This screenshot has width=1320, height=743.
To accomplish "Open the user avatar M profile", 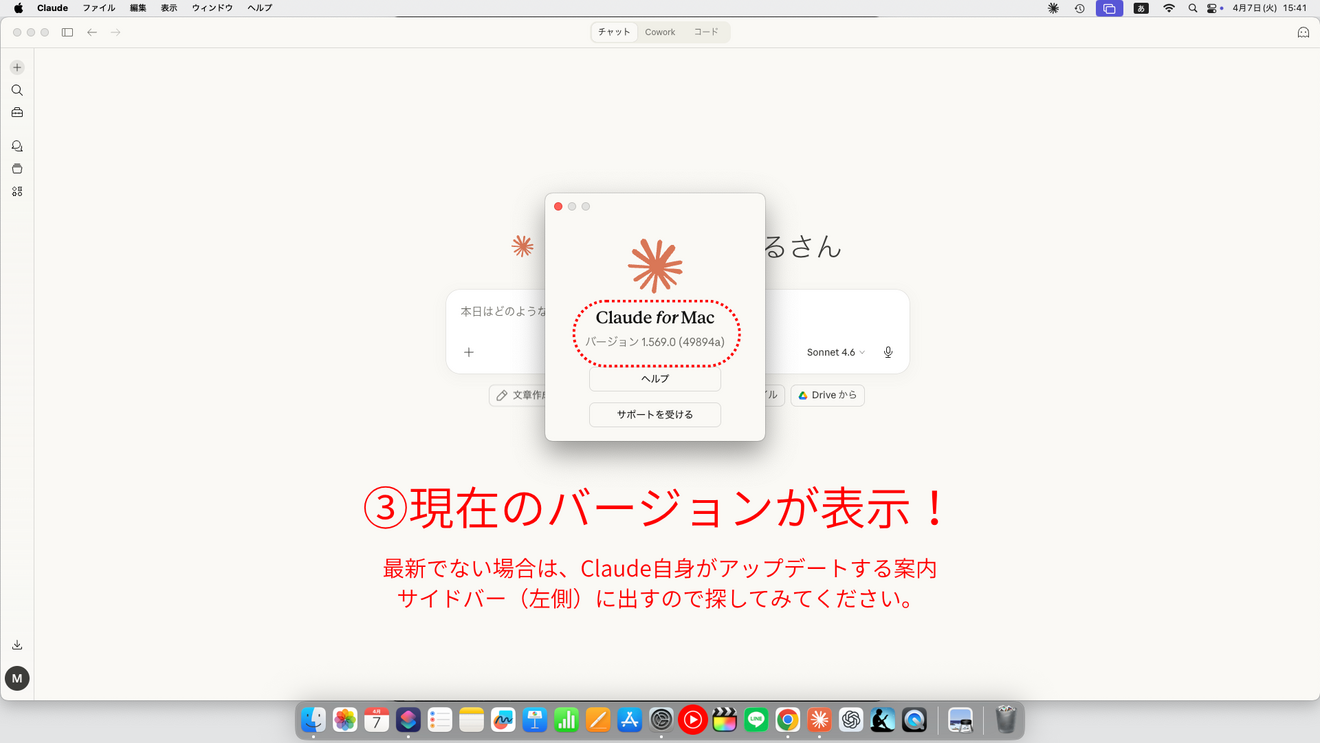I will (17, 678).
